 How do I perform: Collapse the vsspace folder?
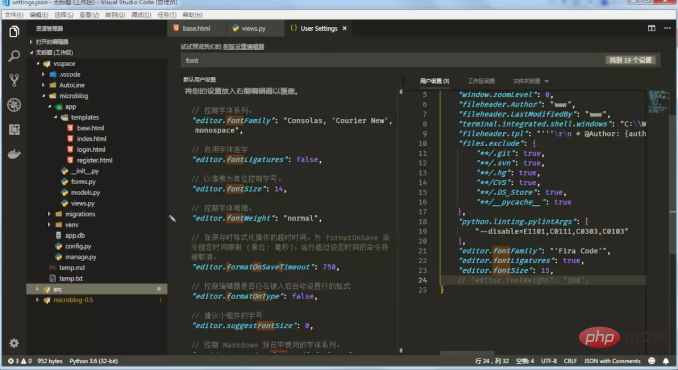tap(97, 64)
